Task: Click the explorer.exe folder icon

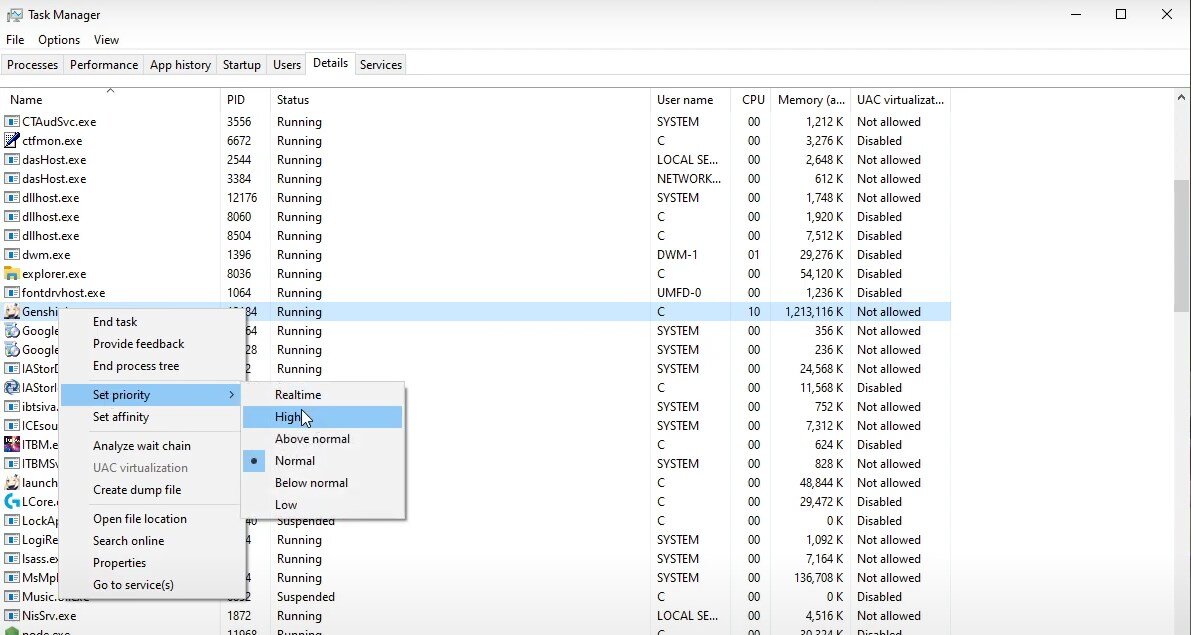Action: [12, 274]
